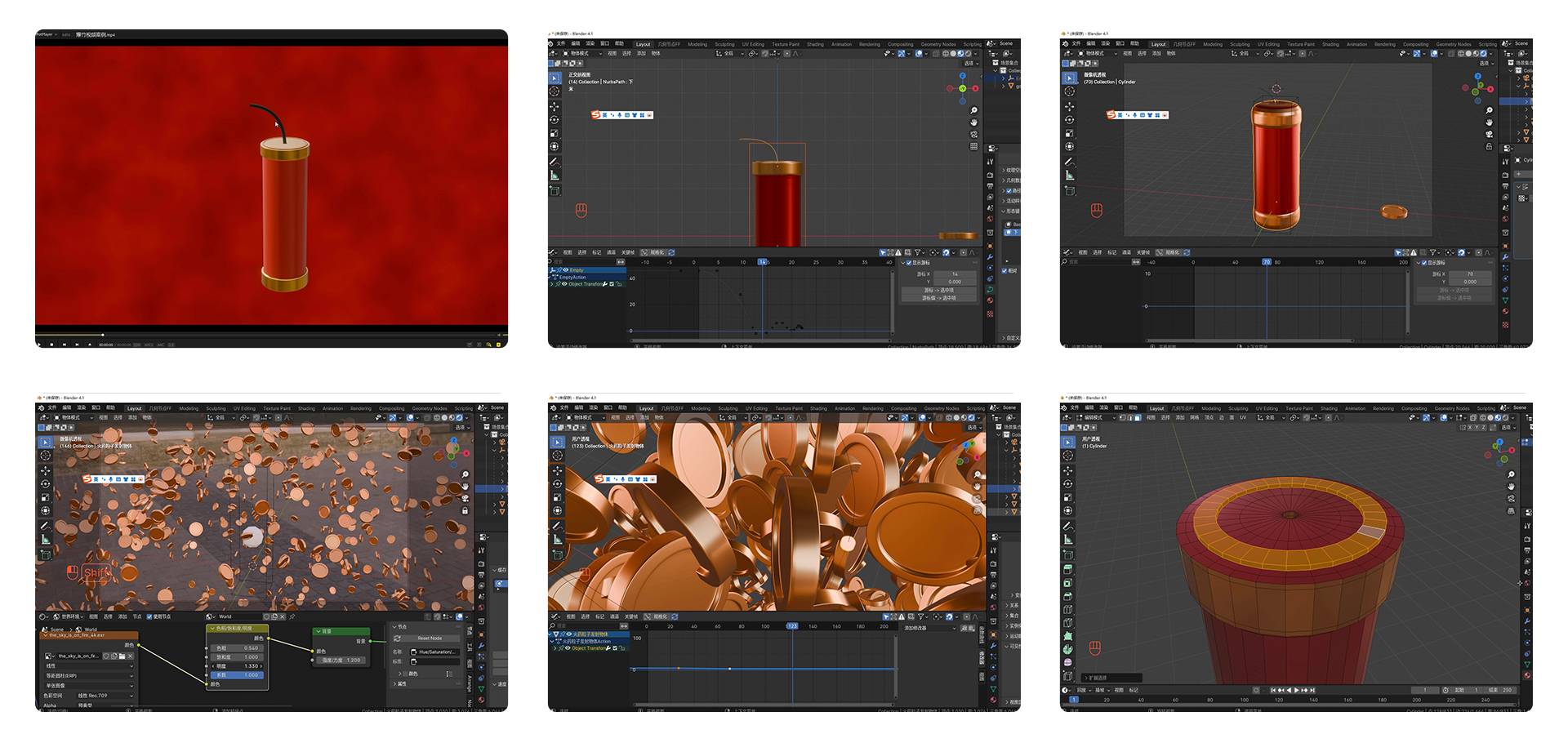Open modifier wrench properties tab in edit-mode Cylinder window
Image resolution: width=1568 pixels, height=743 pixels.
[1527, 621]
